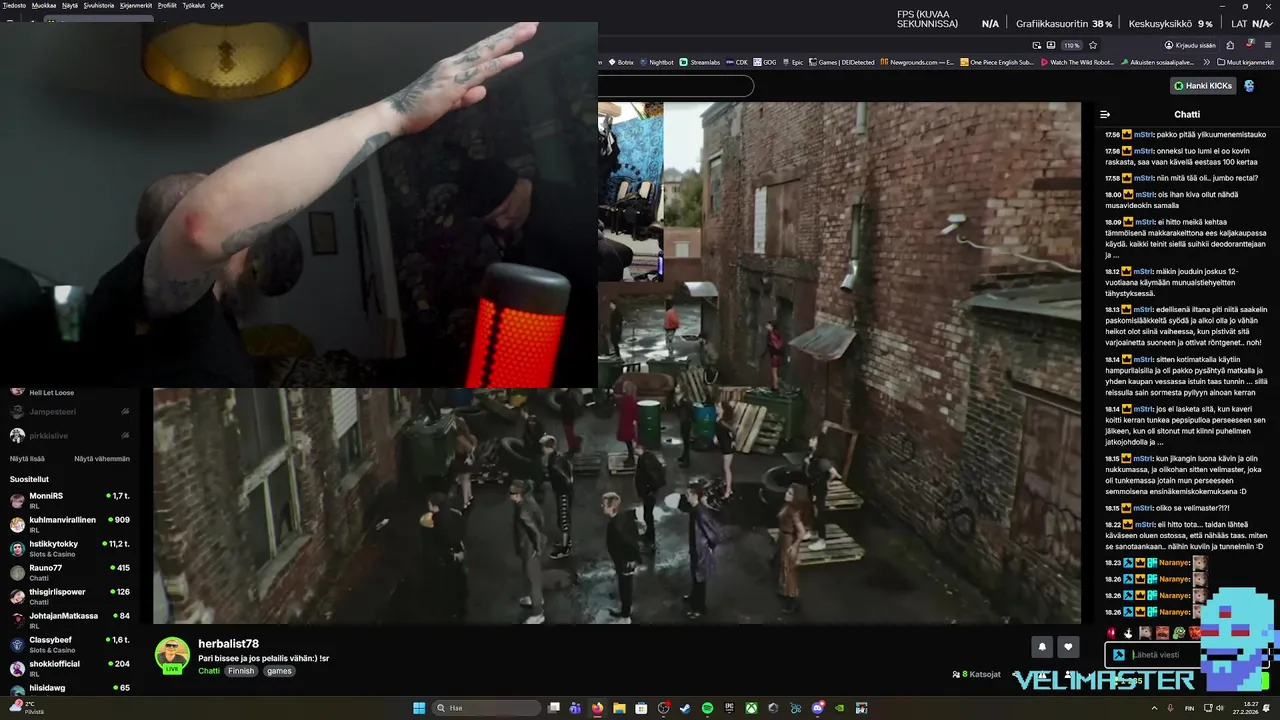Open Classybeef recommended channel
This screenshot has width=1280, height=720.
point(70,644)
